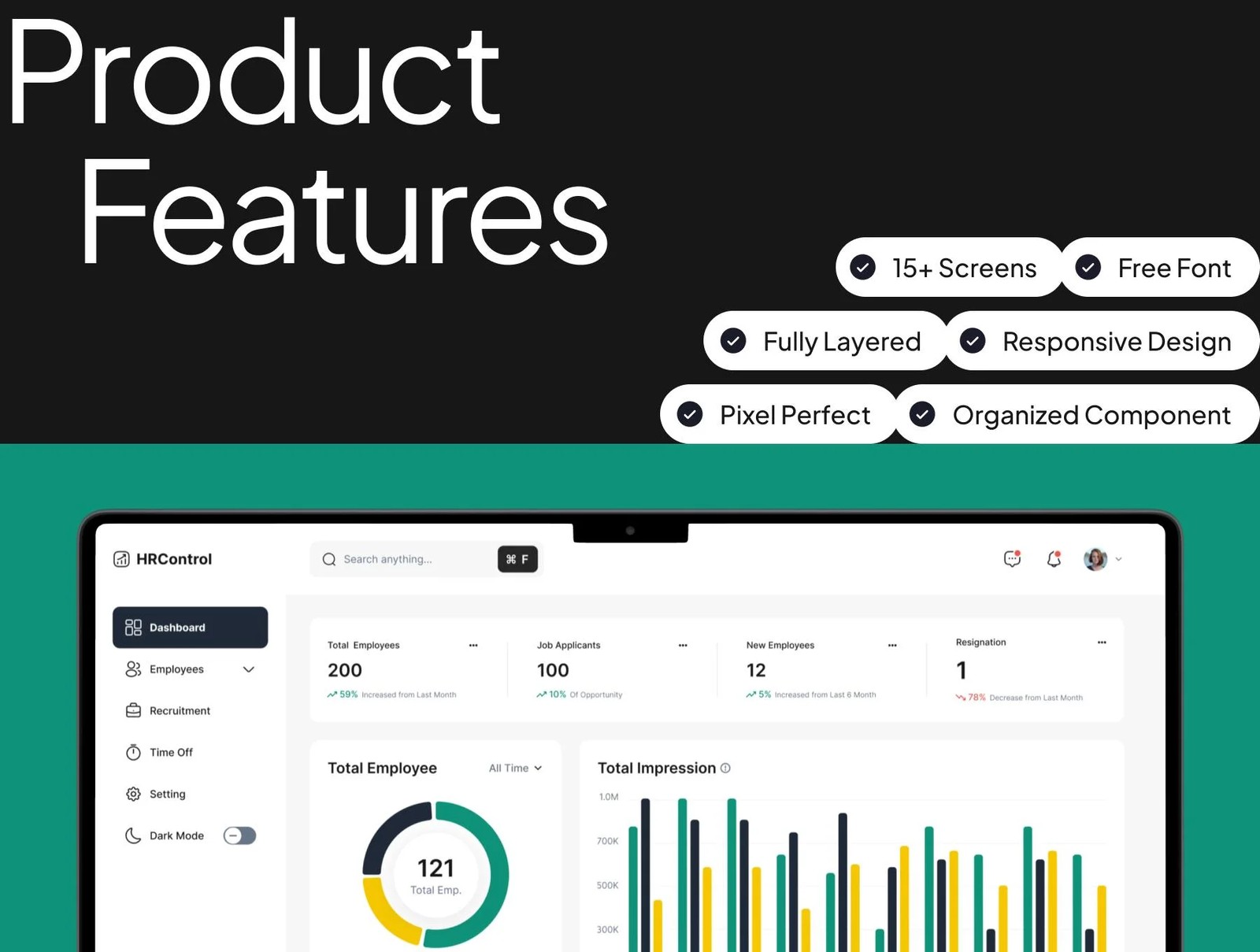Open the notifications bell icon
The height and width of the screenshot is (952, 1260).
coord(1054,559)
